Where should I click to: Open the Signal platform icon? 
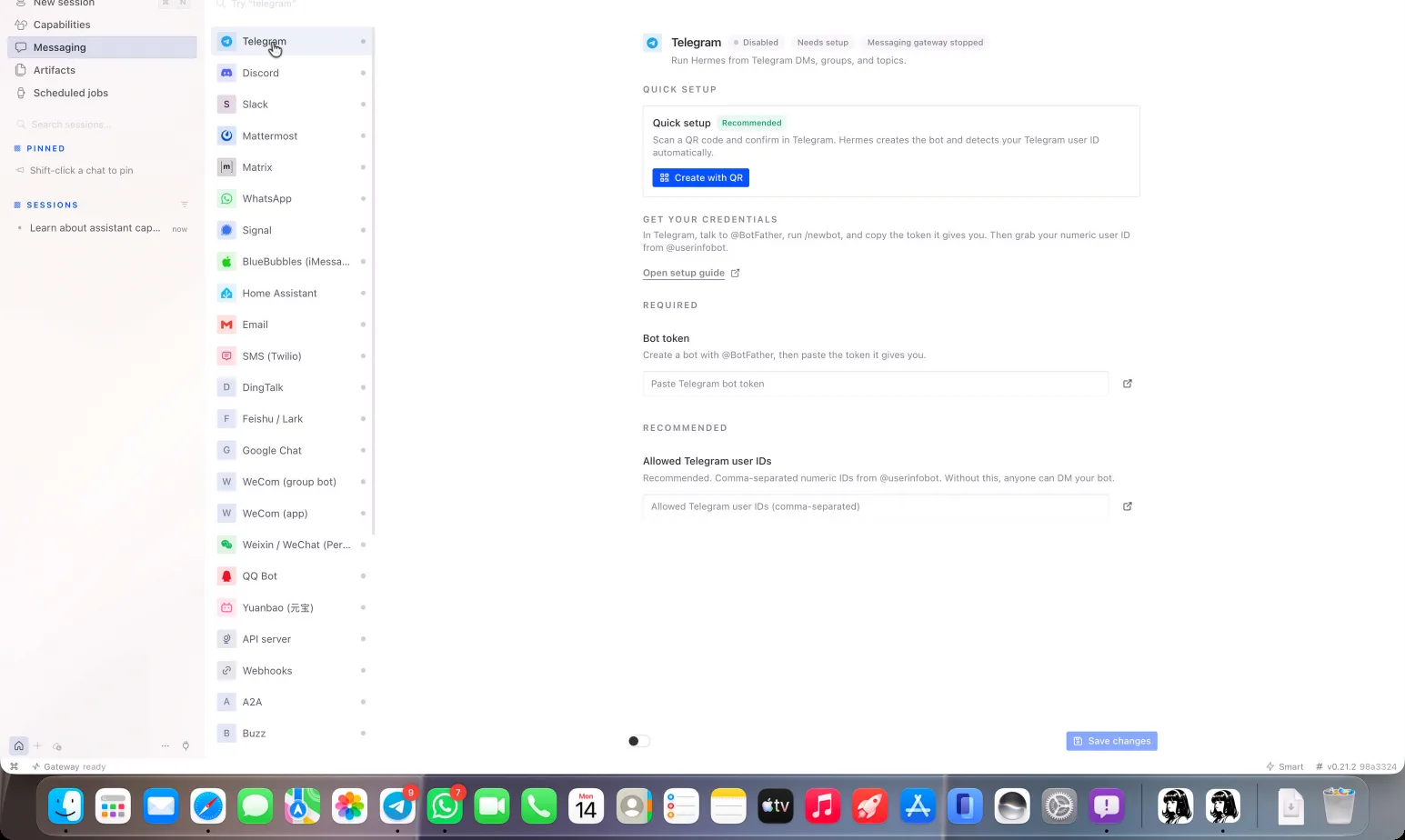(226, 230)
